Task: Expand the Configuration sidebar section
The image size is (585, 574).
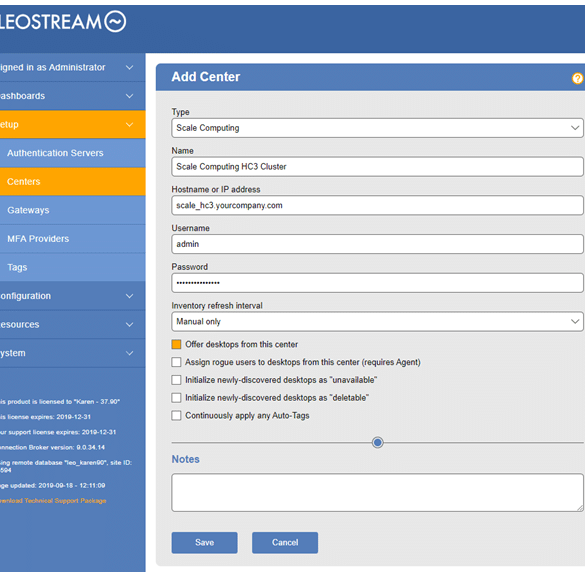Action: coord(73,296)
